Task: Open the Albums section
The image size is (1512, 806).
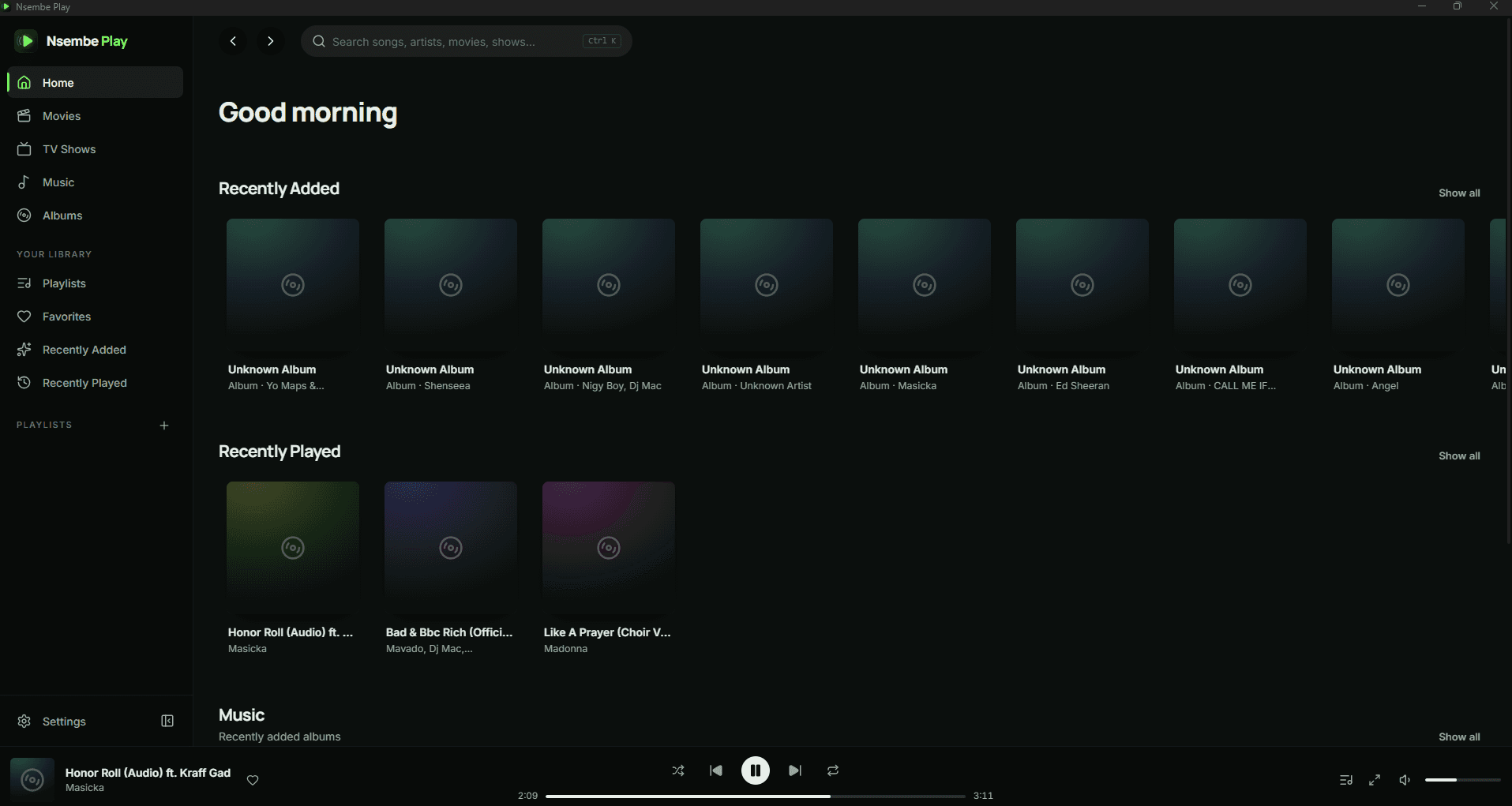Action: (96, 216)
